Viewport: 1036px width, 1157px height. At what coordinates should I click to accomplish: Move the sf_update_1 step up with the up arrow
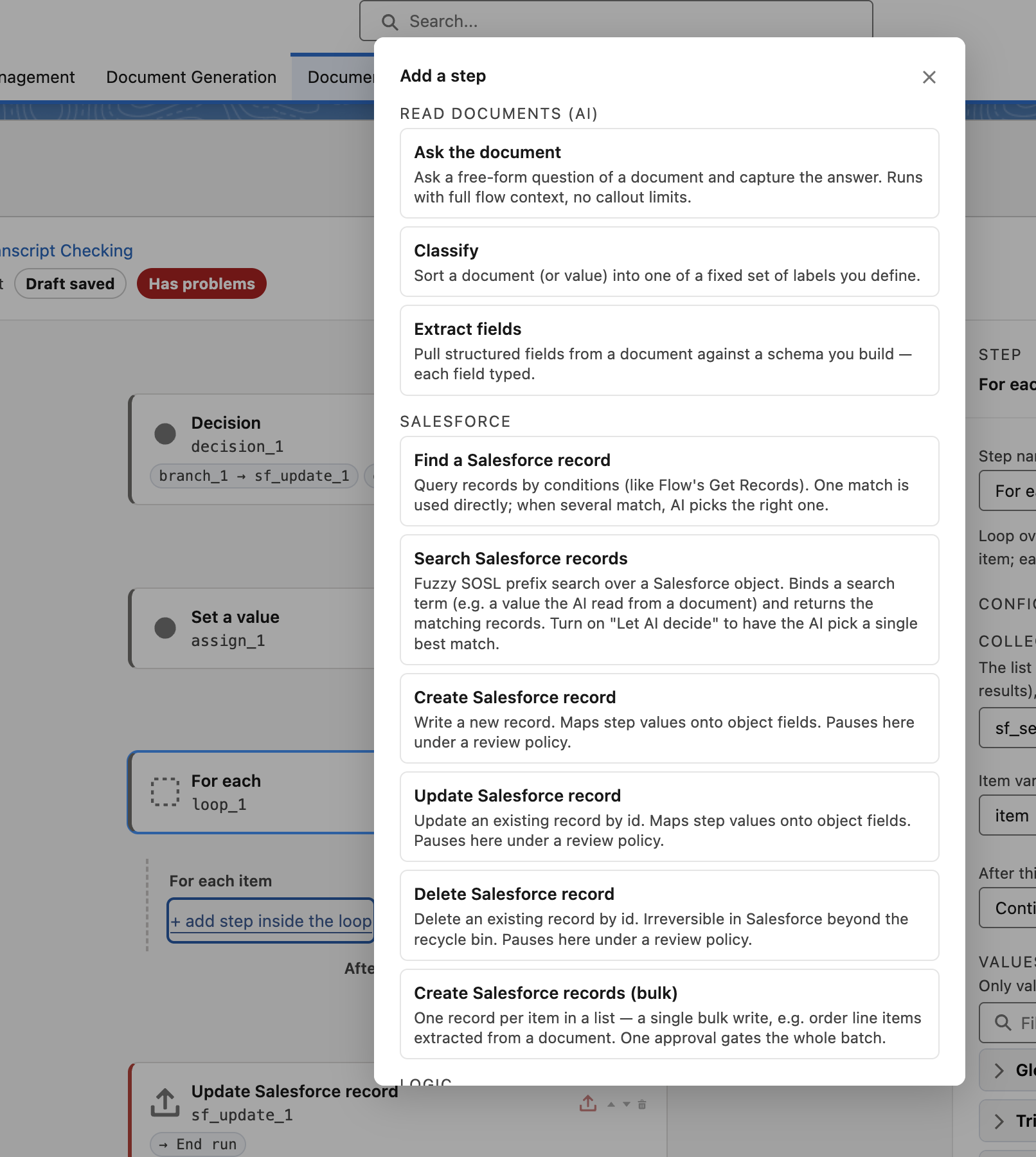(x=611, y=1104)
